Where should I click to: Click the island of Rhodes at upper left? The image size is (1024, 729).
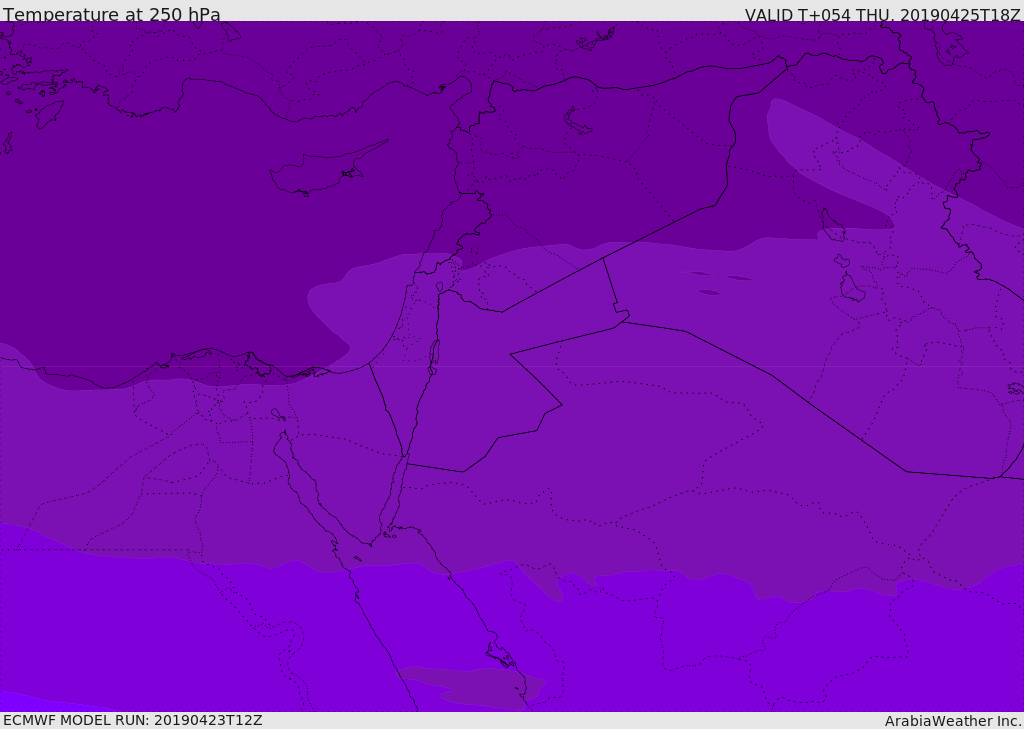point(48,114)
